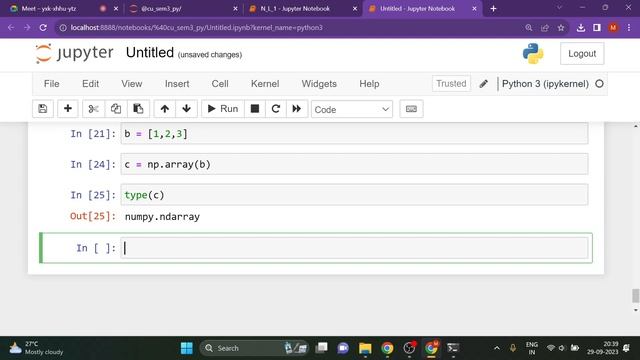Interrupt the kernel with the stop icon

click(255, 109)
